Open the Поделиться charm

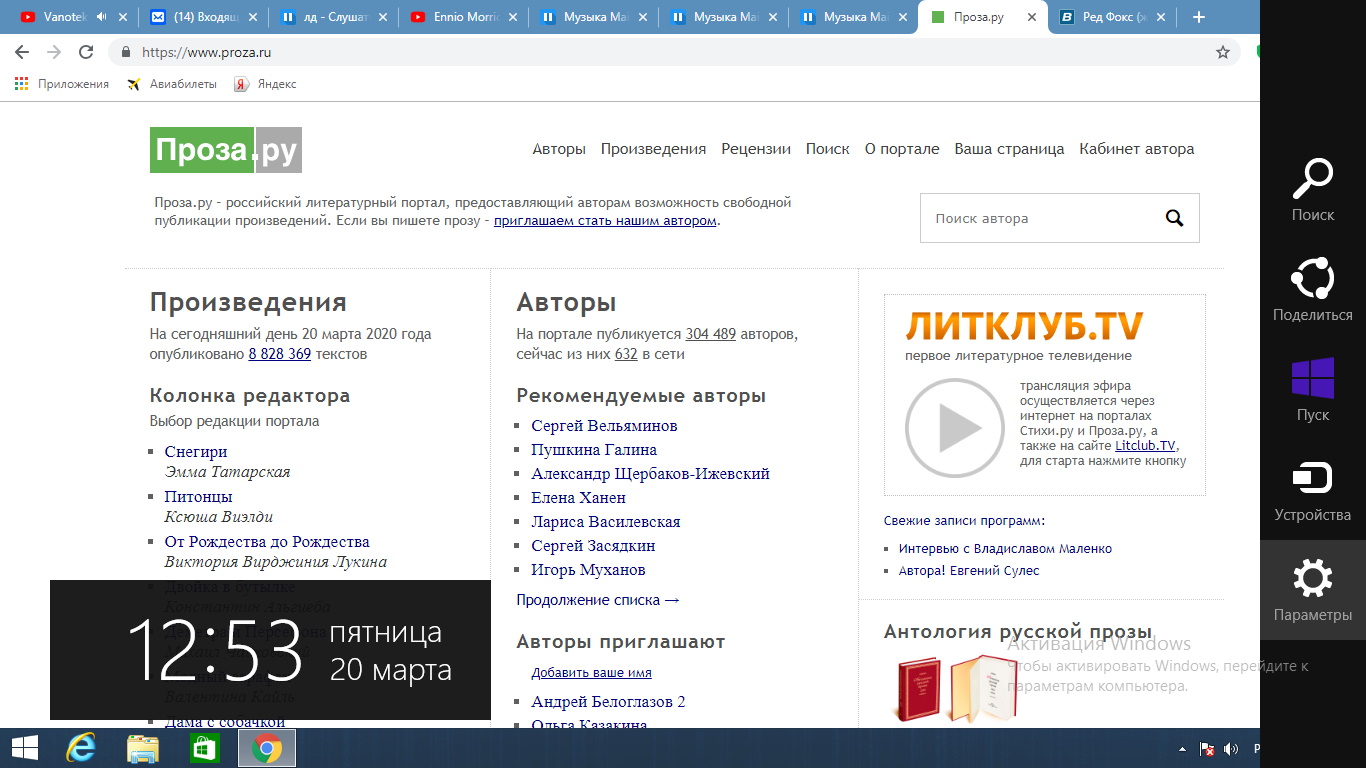(1313, 290)
